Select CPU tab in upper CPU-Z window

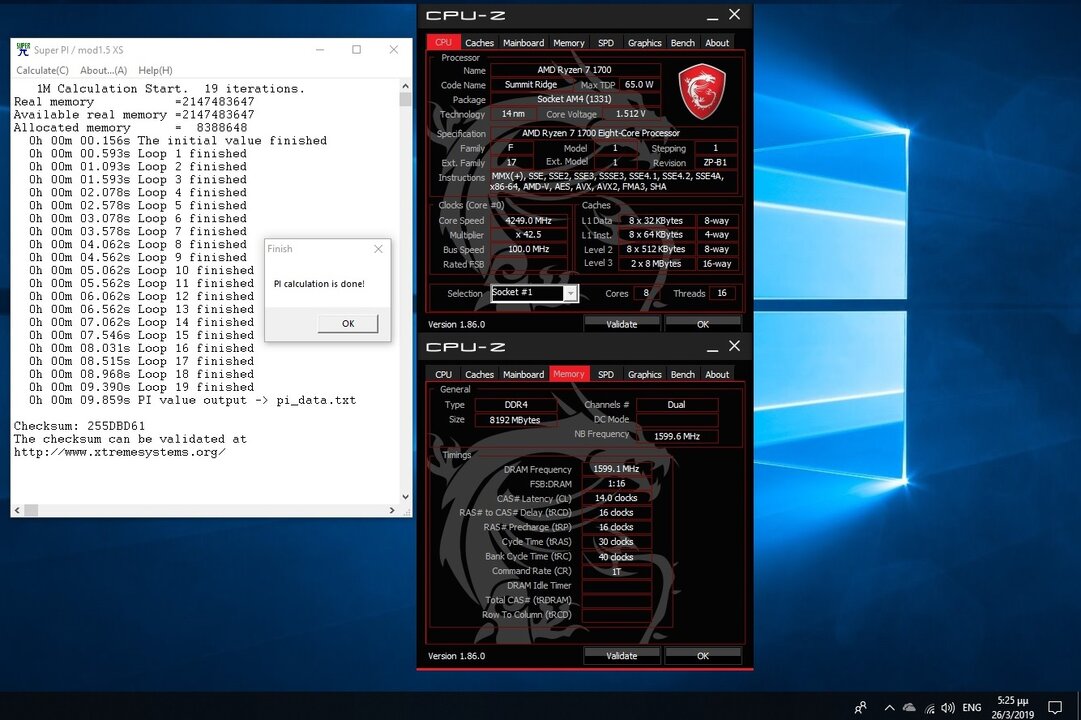(443, 42)
